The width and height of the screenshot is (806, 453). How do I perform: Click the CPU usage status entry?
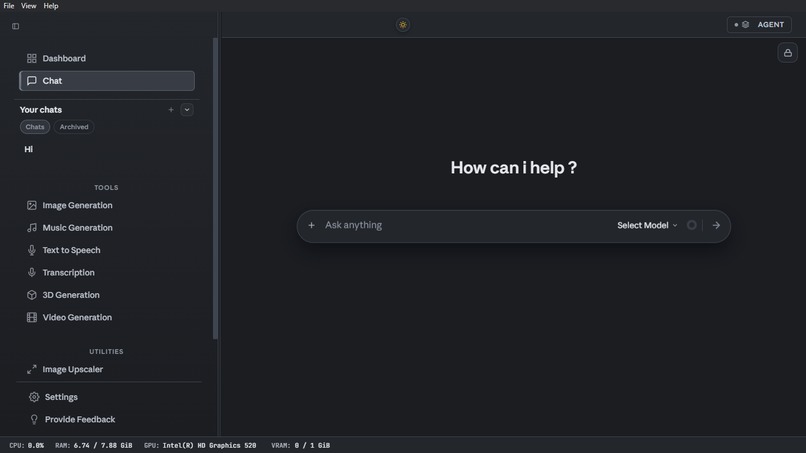(27, 445)
